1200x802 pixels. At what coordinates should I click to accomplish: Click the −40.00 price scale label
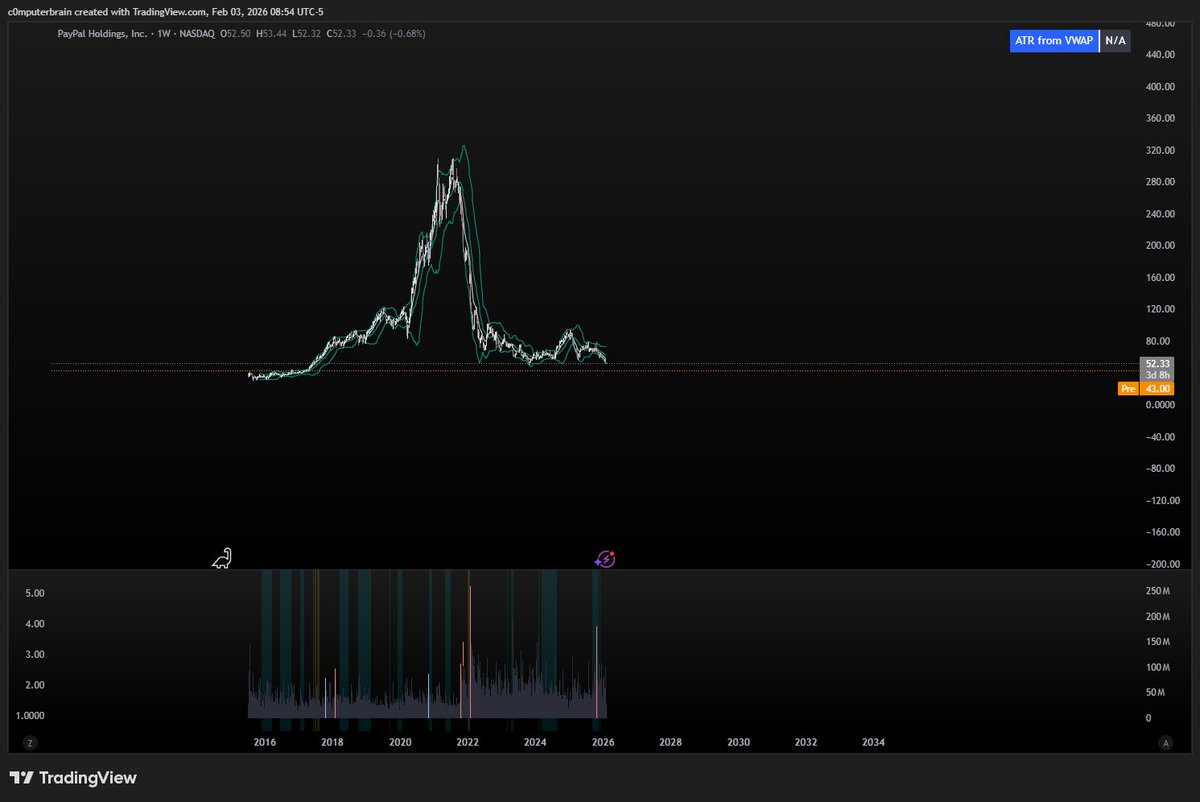pos(1160,437)
